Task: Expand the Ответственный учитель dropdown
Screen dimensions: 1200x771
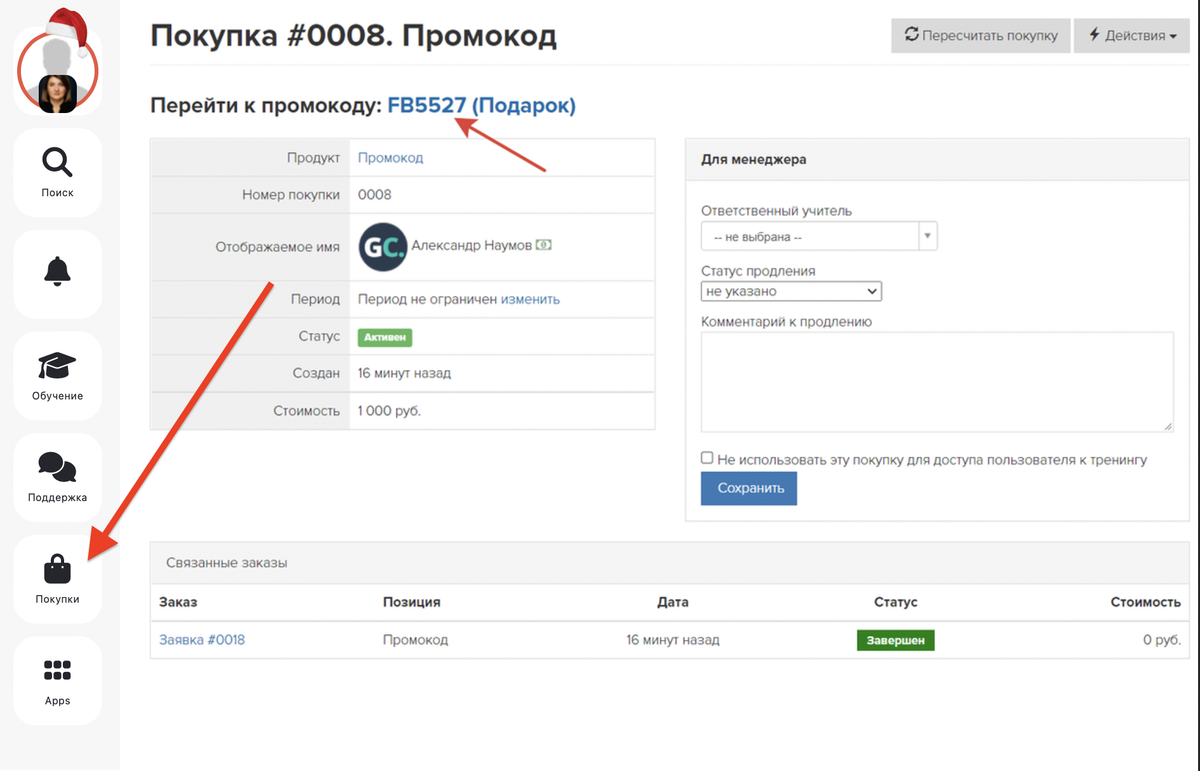Action: (x=819, y=237)
